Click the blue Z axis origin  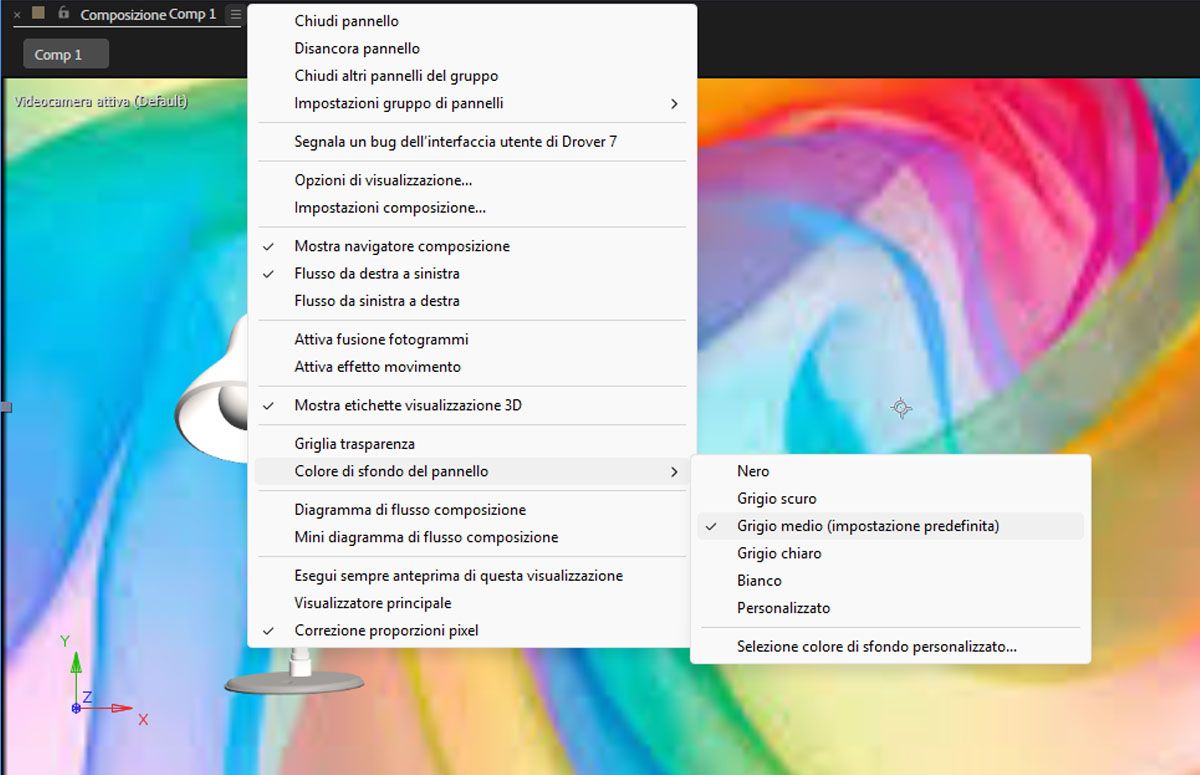pos(76,708)
